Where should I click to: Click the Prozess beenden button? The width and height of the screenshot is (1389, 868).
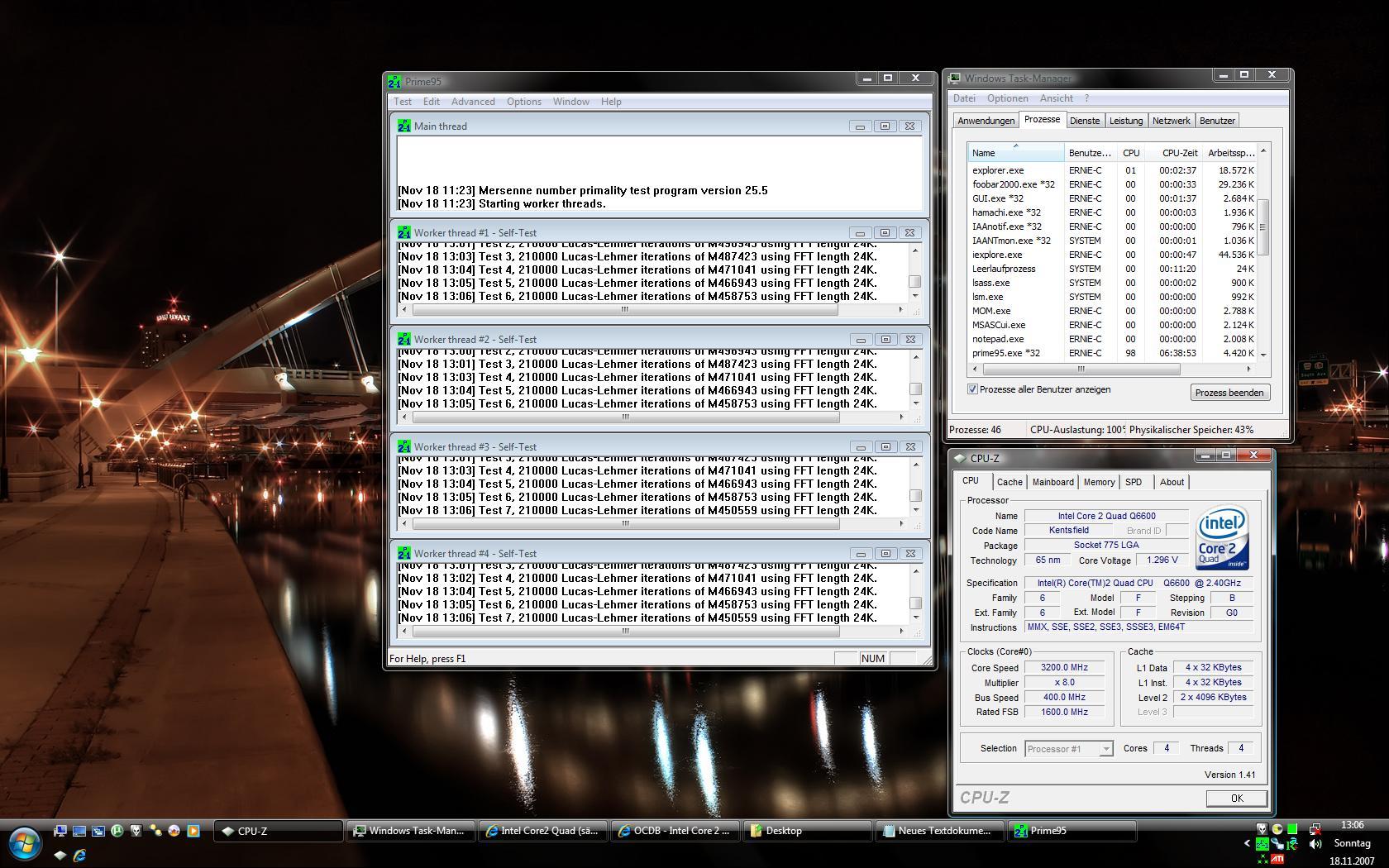tap(1229, 393)
